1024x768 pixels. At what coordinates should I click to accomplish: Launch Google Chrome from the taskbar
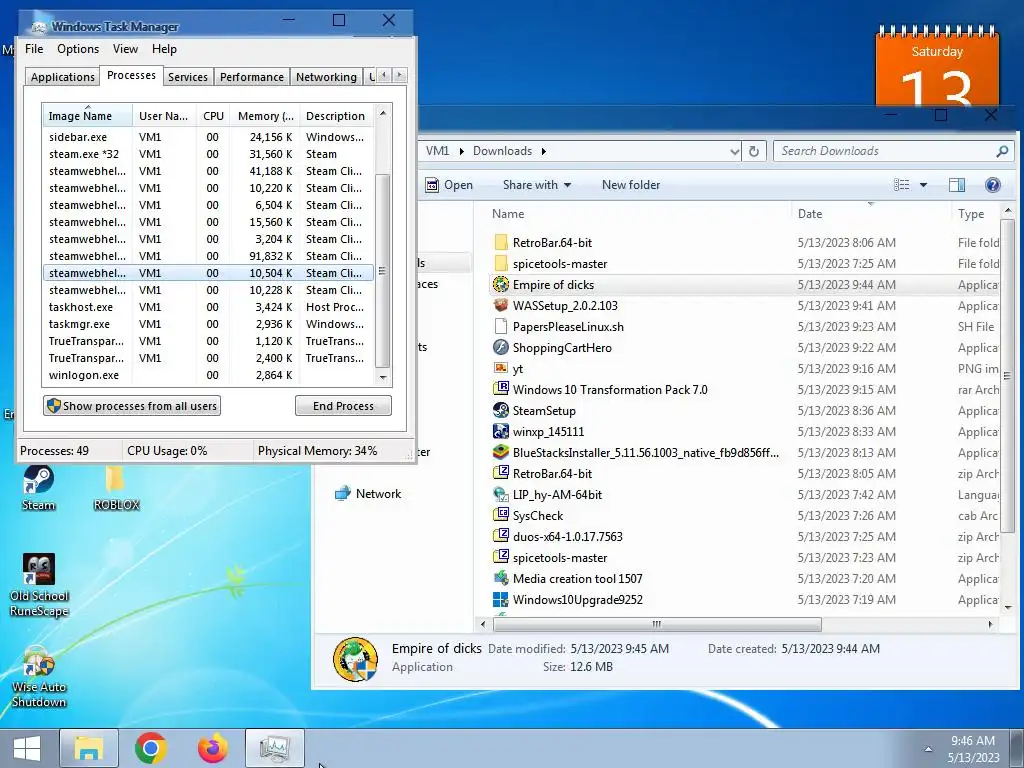pos(151,748)
